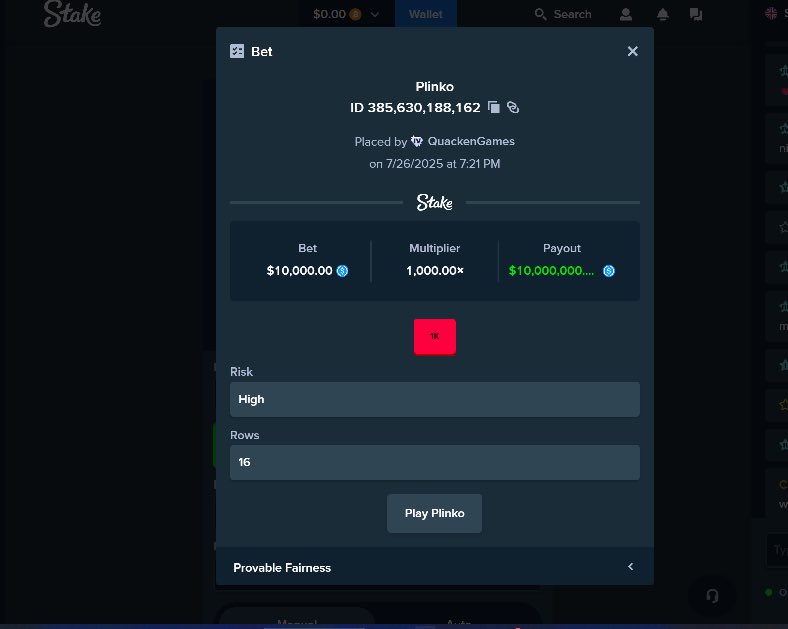Click the 1,000.00× multiplier value
The height and width of the screenshot is (629, 788).
coord(435,271)
